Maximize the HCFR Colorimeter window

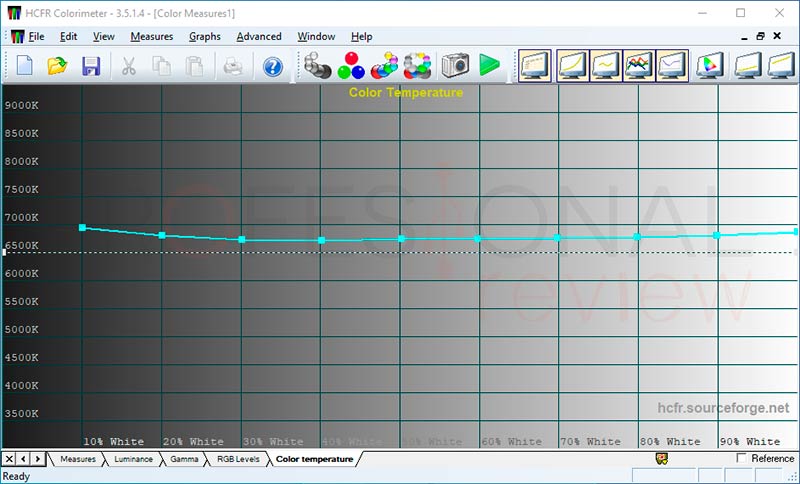[741, 13]
